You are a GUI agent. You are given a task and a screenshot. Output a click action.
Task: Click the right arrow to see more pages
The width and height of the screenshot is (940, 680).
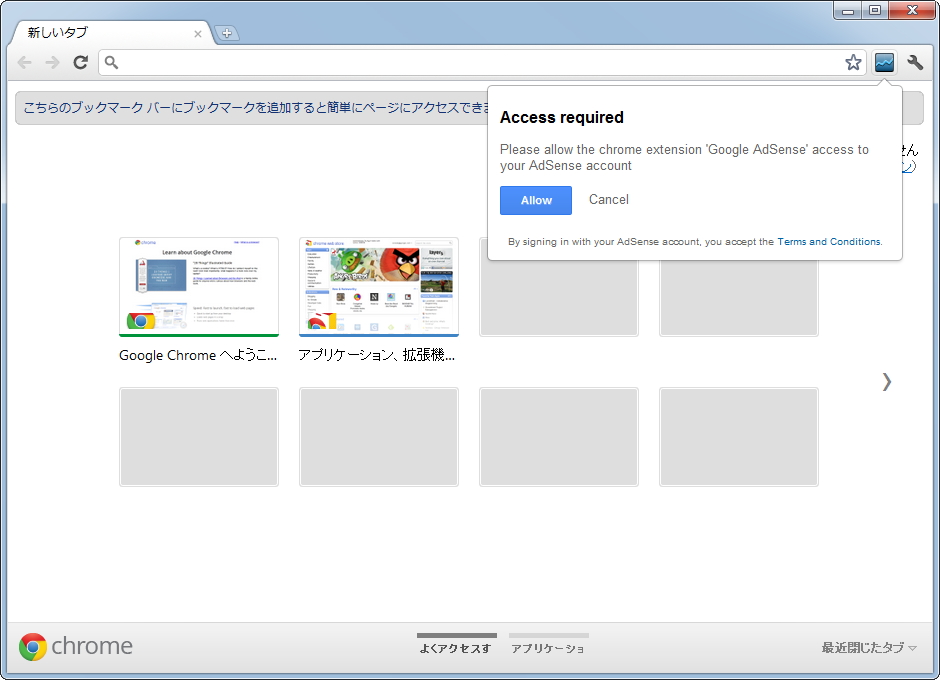point(886,381)
